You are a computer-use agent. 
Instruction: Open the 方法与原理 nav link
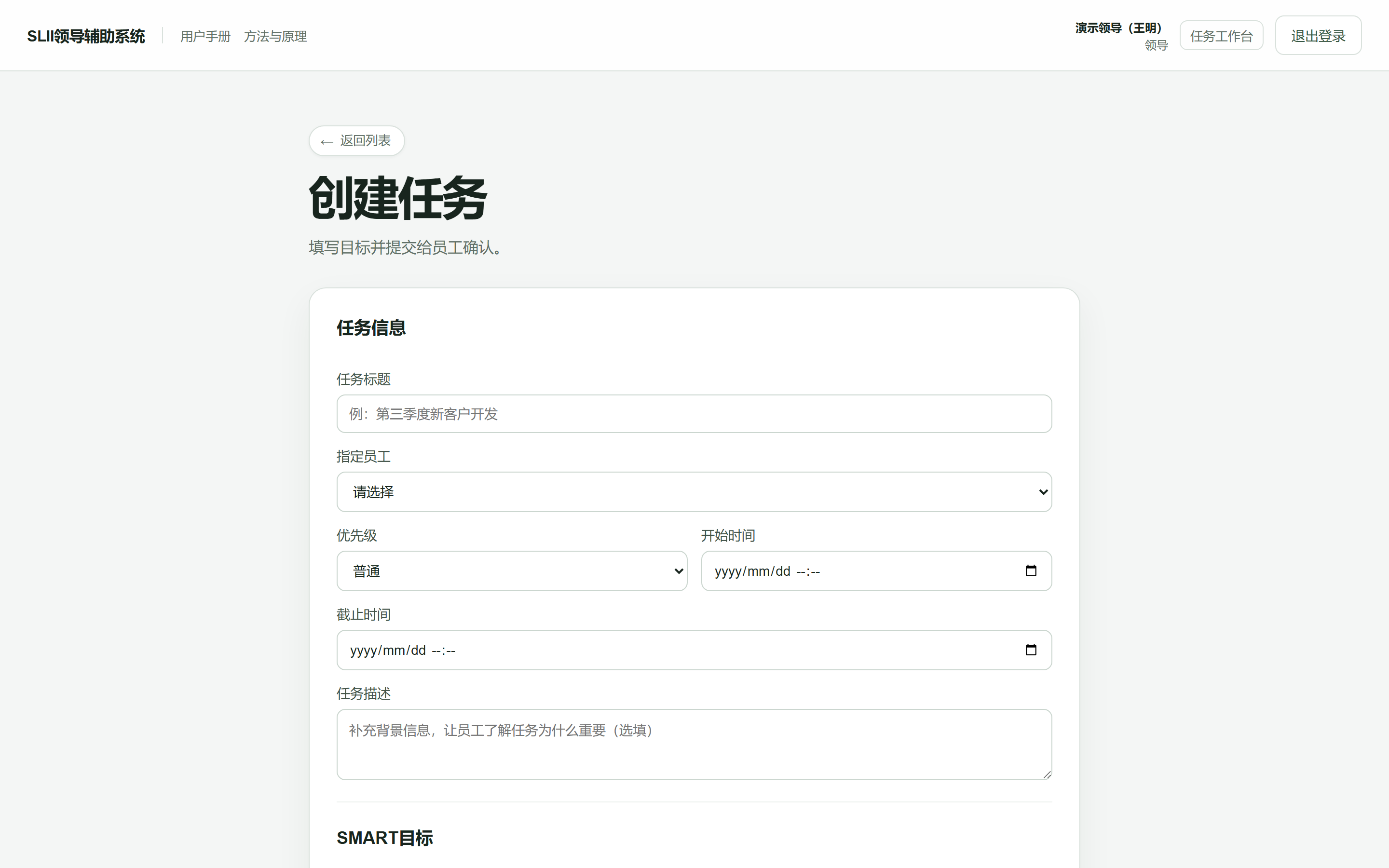(275, 36)
